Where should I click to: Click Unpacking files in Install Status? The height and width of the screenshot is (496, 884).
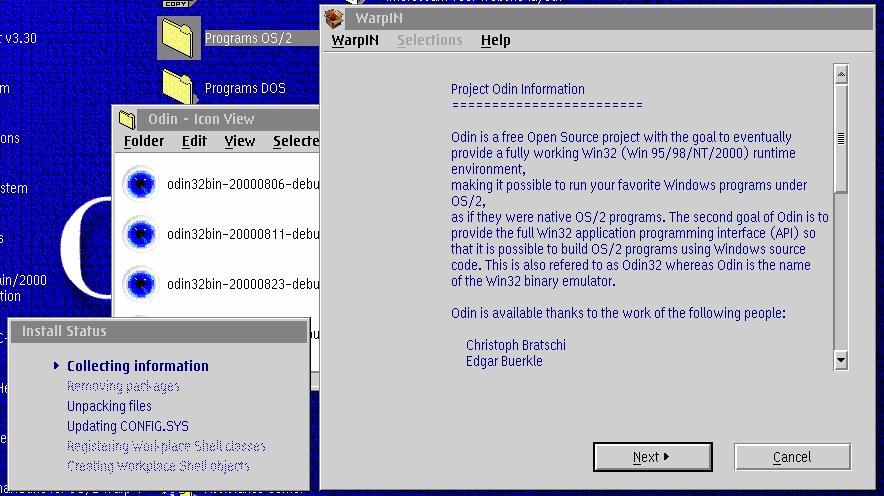pos(109,406)
